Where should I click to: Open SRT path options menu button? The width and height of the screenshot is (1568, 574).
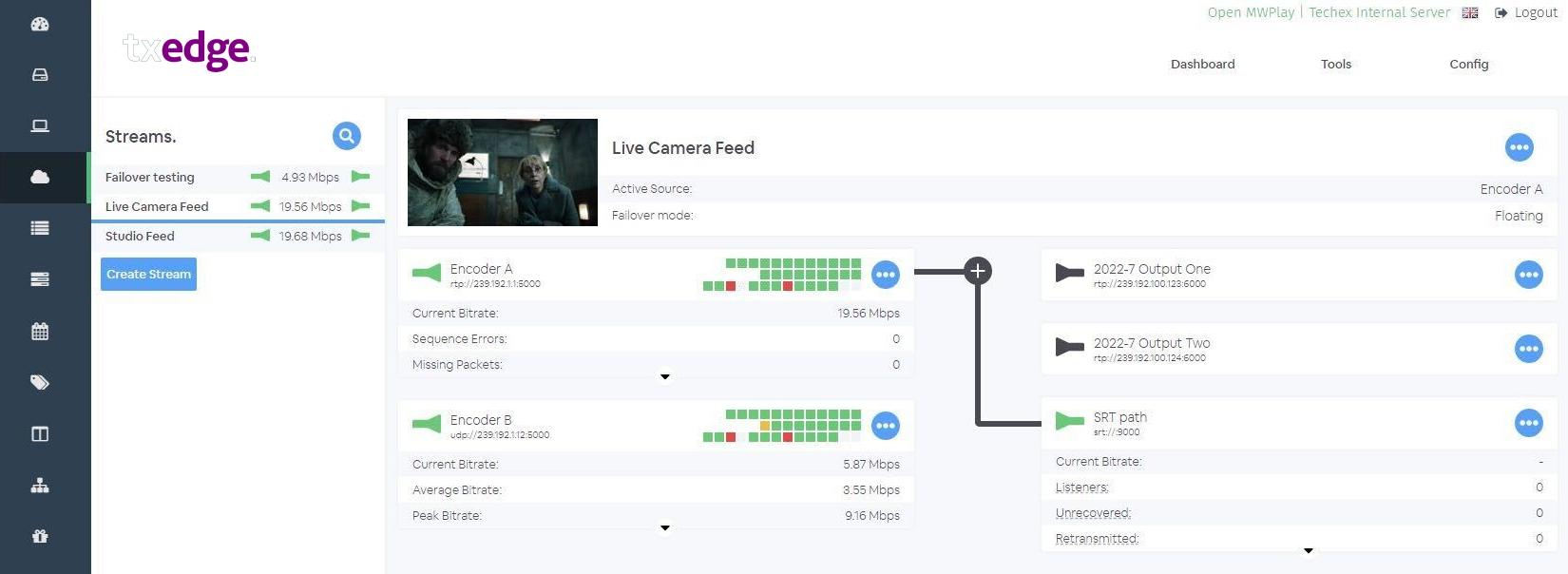coord(1528,423)
